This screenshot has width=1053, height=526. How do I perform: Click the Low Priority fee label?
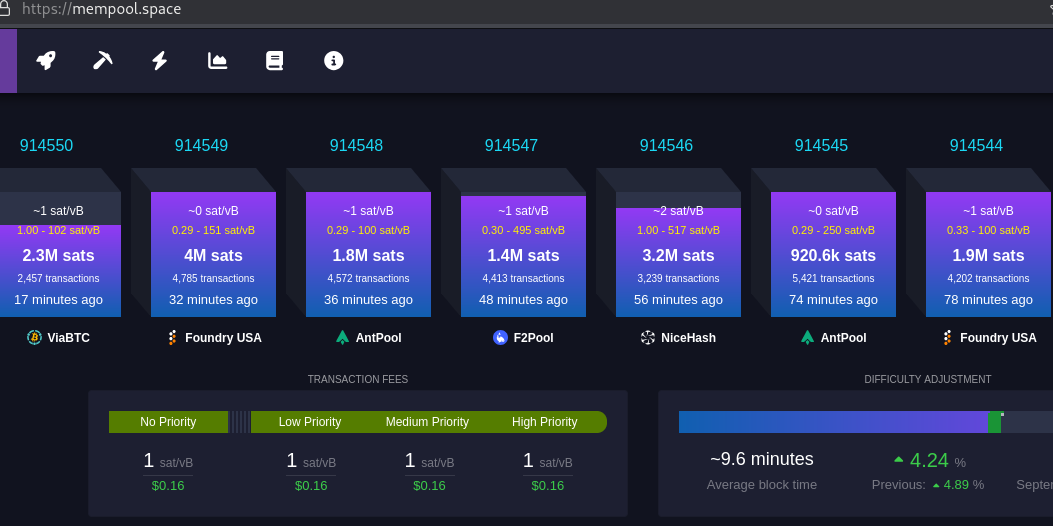coord(310,422)
